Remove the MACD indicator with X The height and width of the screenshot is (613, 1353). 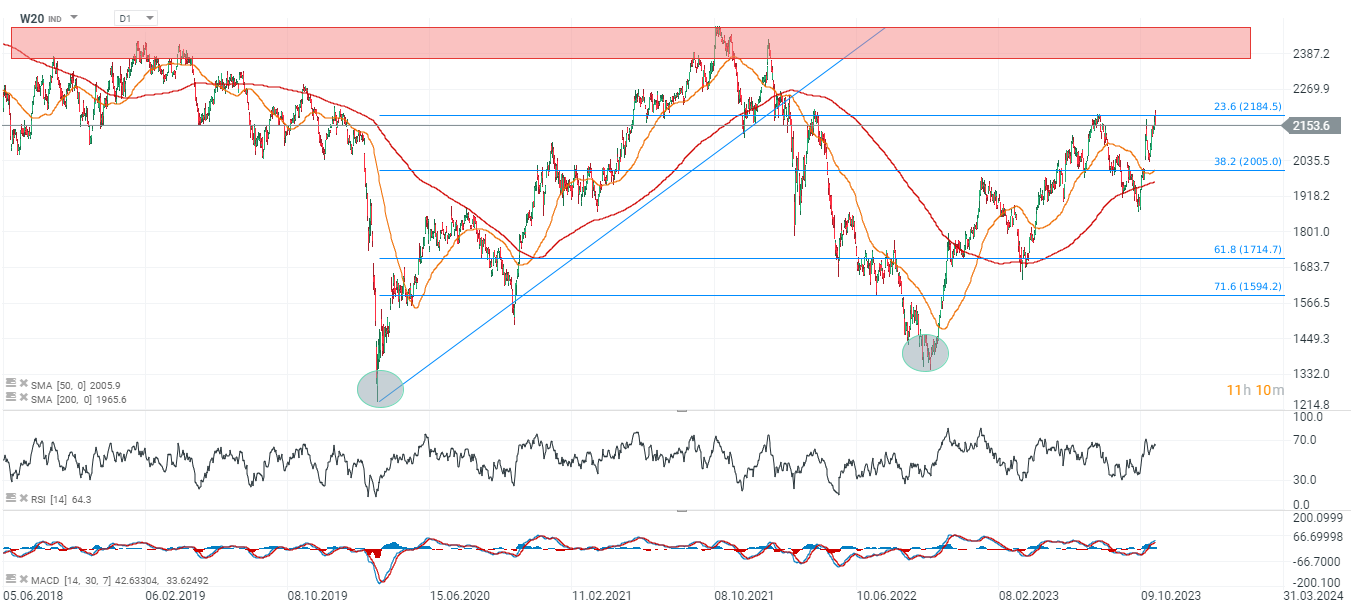(x=23, y=579)
